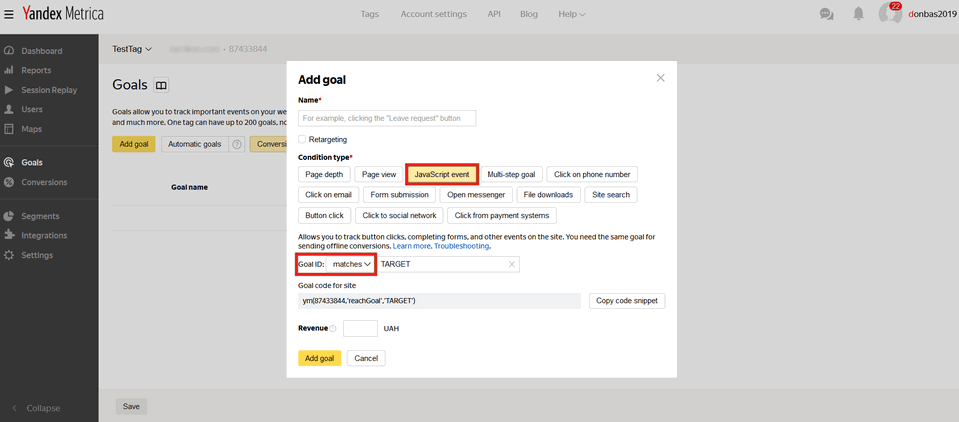Open Blog in top navigation
This screenshot has width=959, height=422.
pos(529,14)
